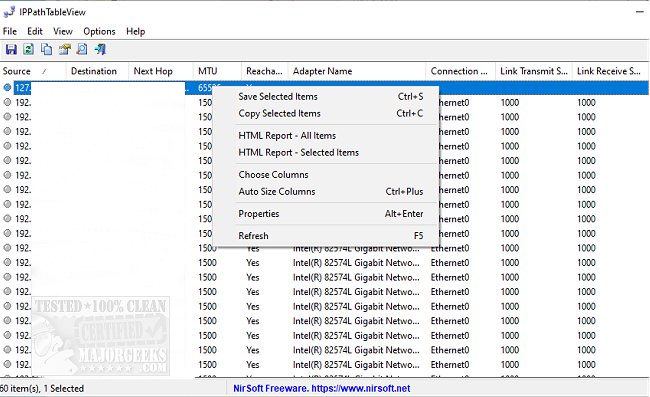Open the View menu

click(63, 31)
